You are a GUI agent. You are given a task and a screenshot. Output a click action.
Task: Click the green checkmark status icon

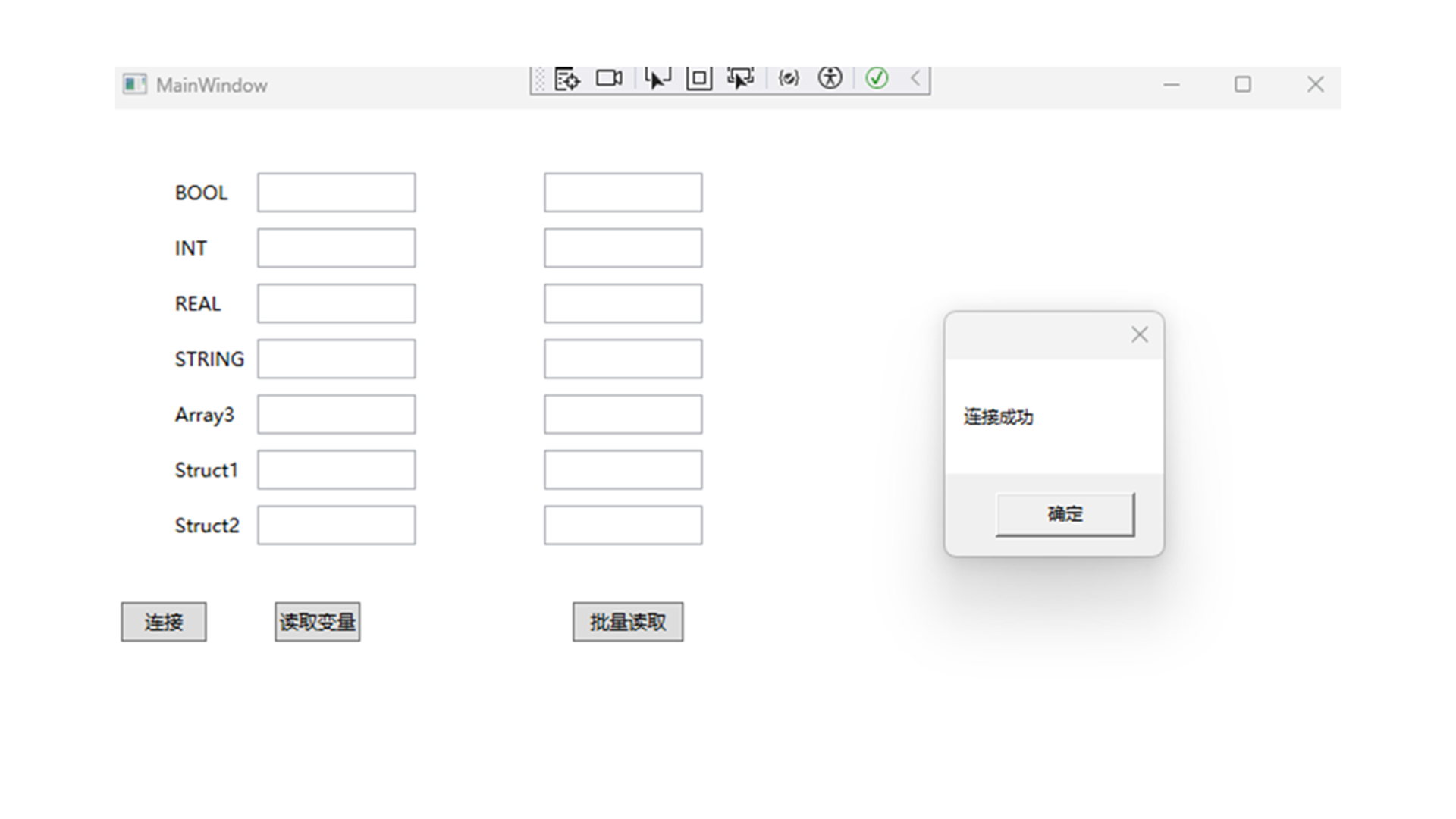click(877, 78)
